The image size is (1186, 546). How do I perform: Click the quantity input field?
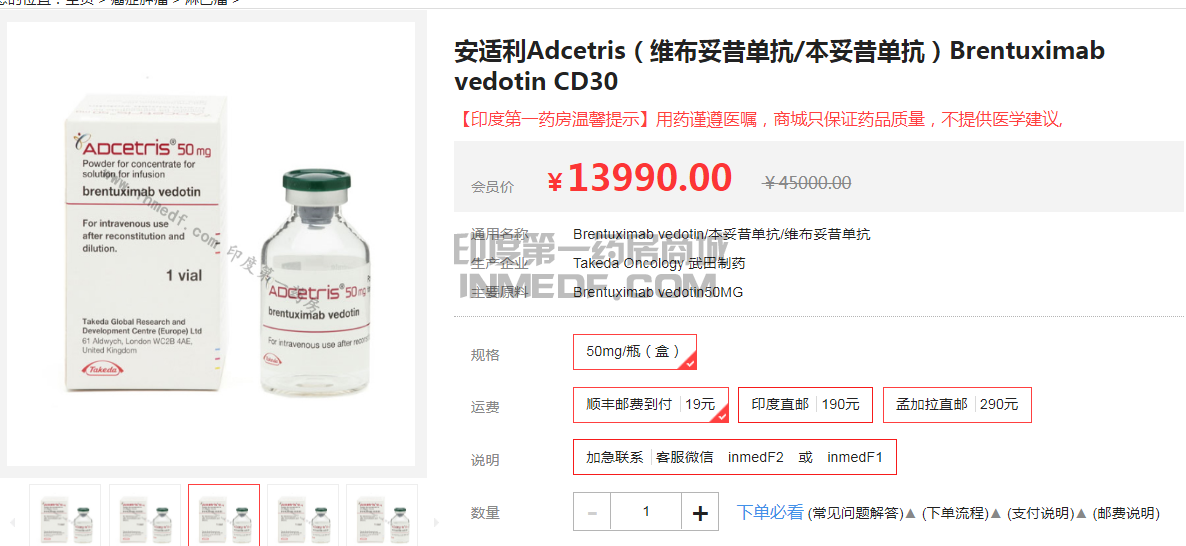[x=646, y=512]
